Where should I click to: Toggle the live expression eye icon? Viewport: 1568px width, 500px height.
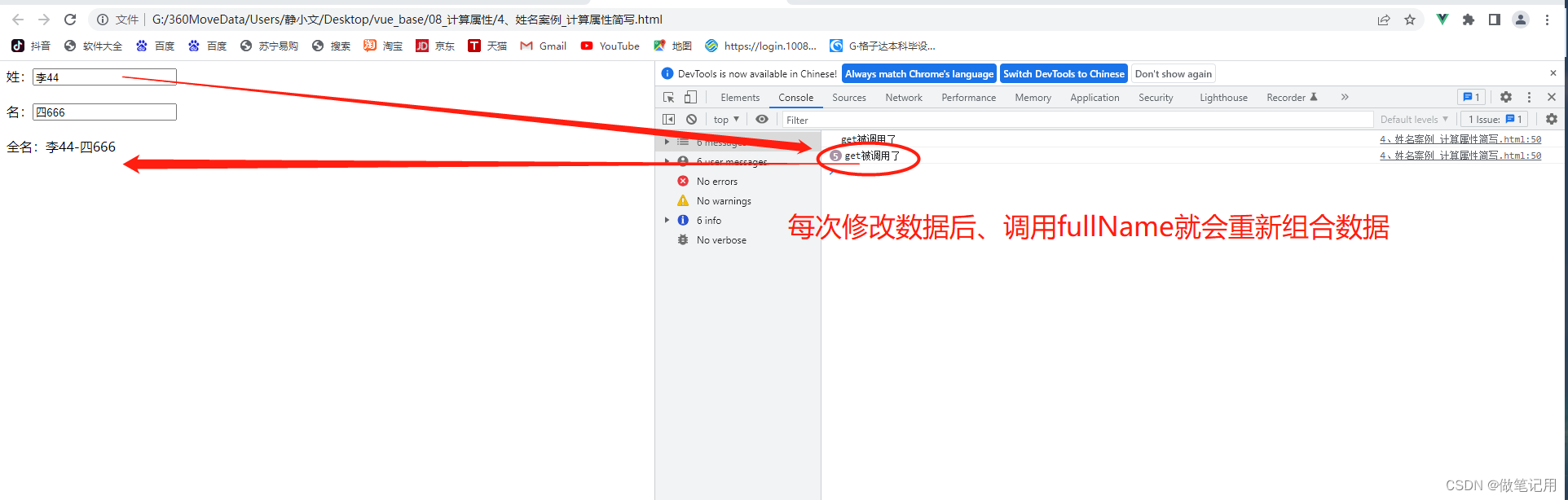pos(762,119)
